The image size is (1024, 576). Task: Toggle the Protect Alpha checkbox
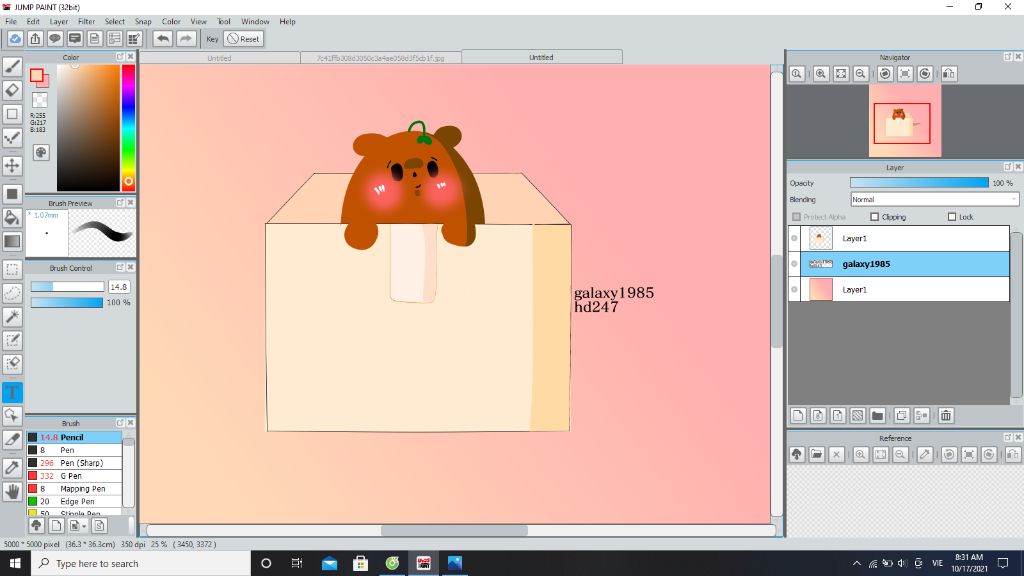[x=796, y=217]
